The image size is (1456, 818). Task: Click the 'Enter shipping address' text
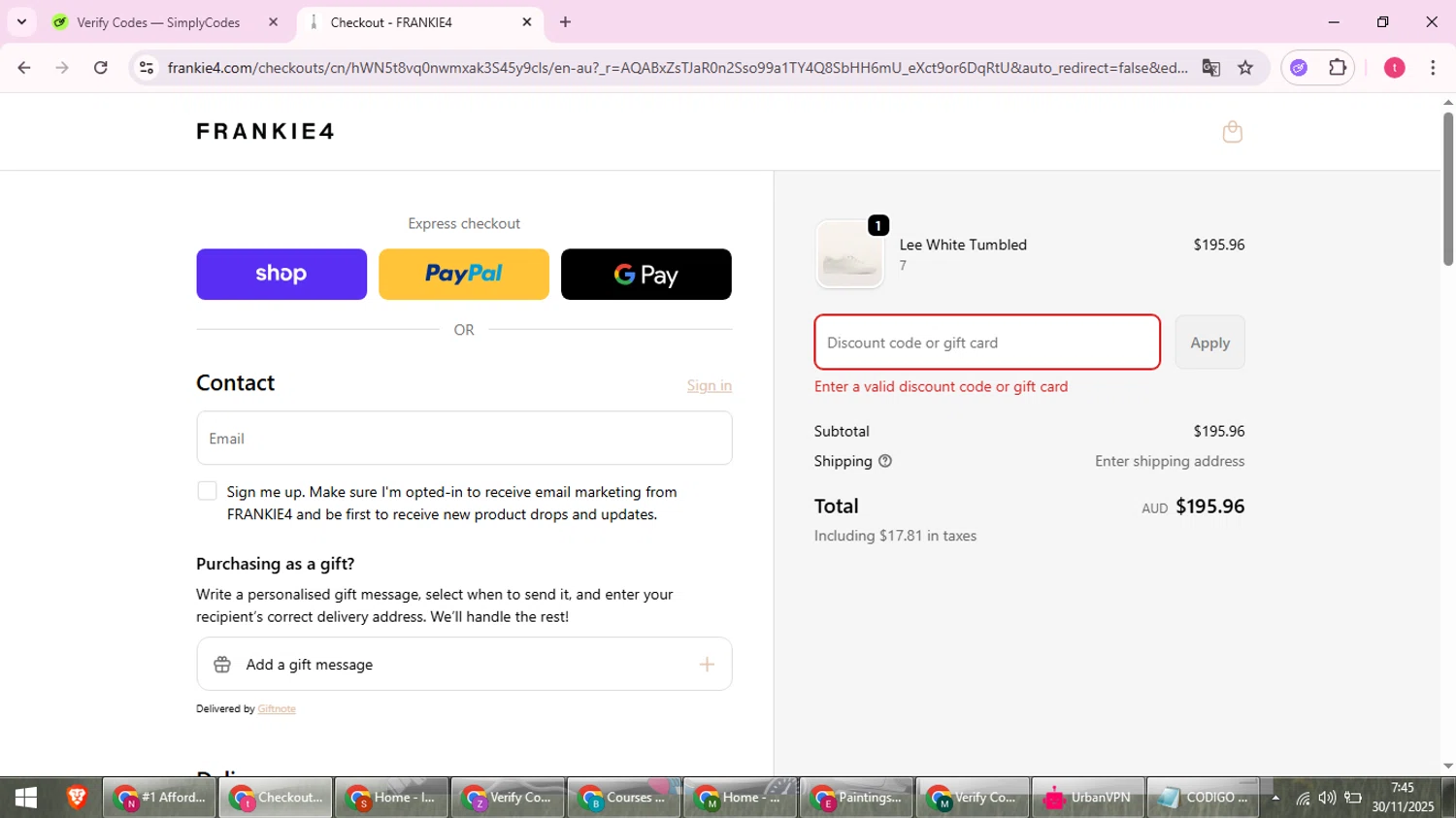click(x=1170, y=461)
